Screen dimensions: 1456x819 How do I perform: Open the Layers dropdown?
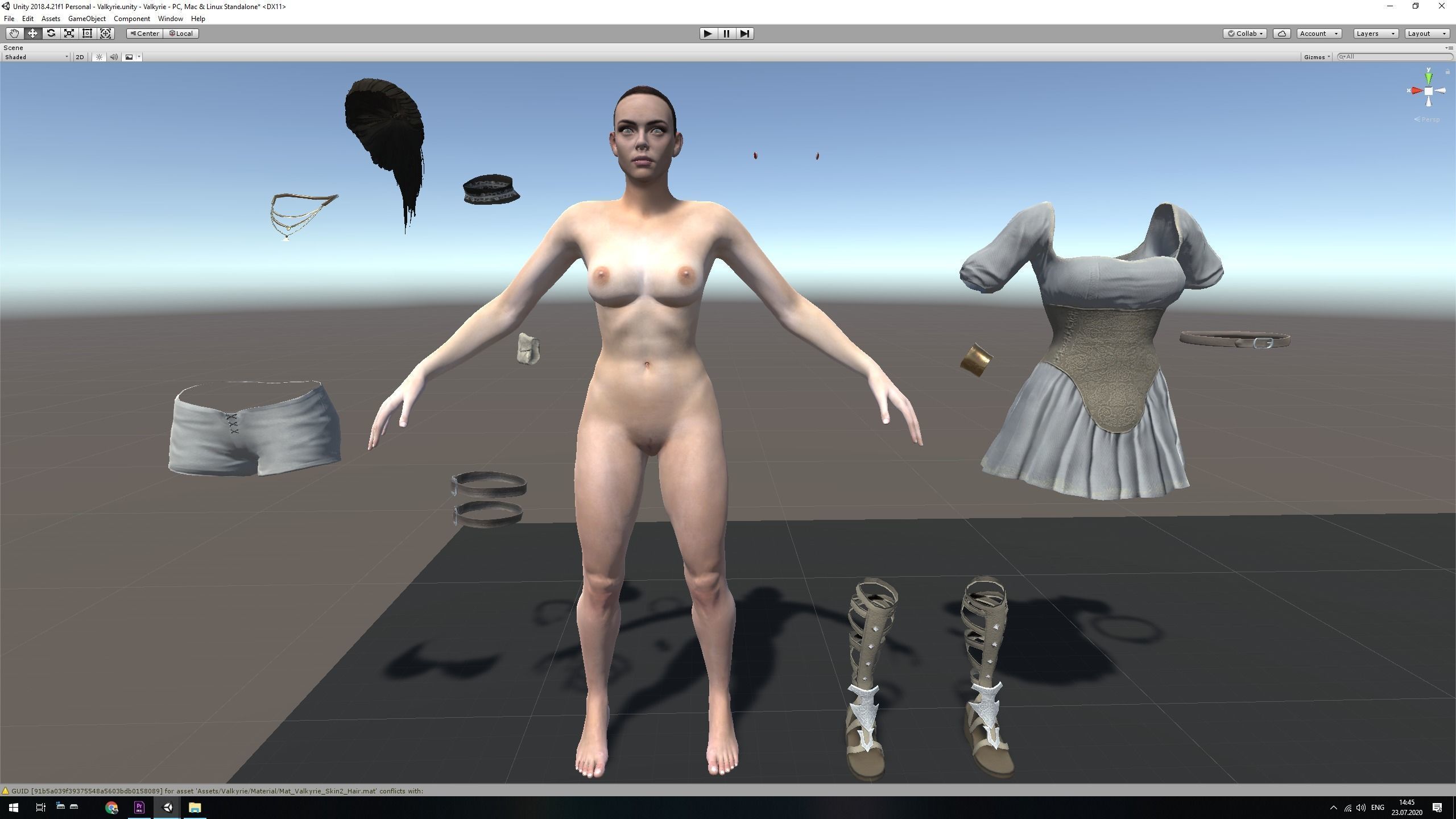tap(1375, 34)
